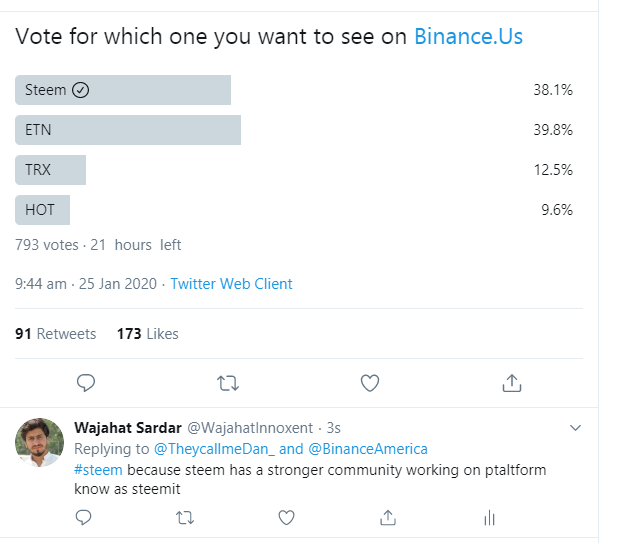This screenshot has height=543, width=622.
Task: View the 173 Likes list
Action: coord(148,334)
